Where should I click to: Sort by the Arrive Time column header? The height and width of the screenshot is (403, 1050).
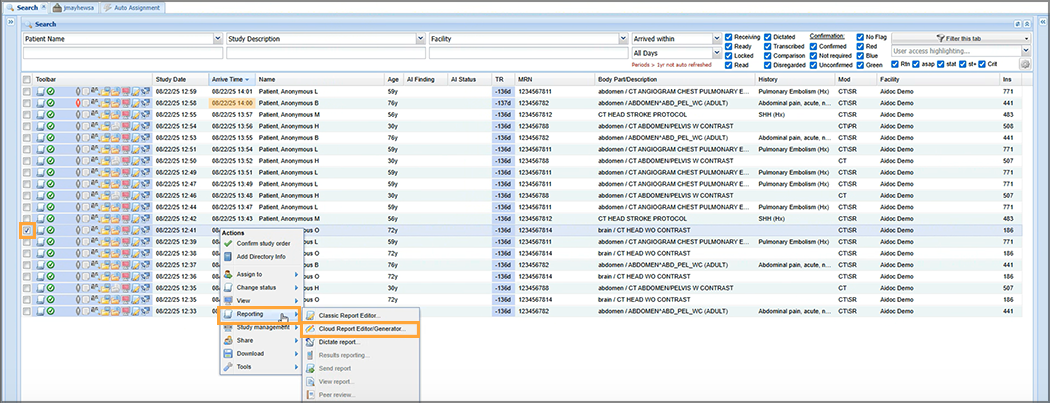228,78
